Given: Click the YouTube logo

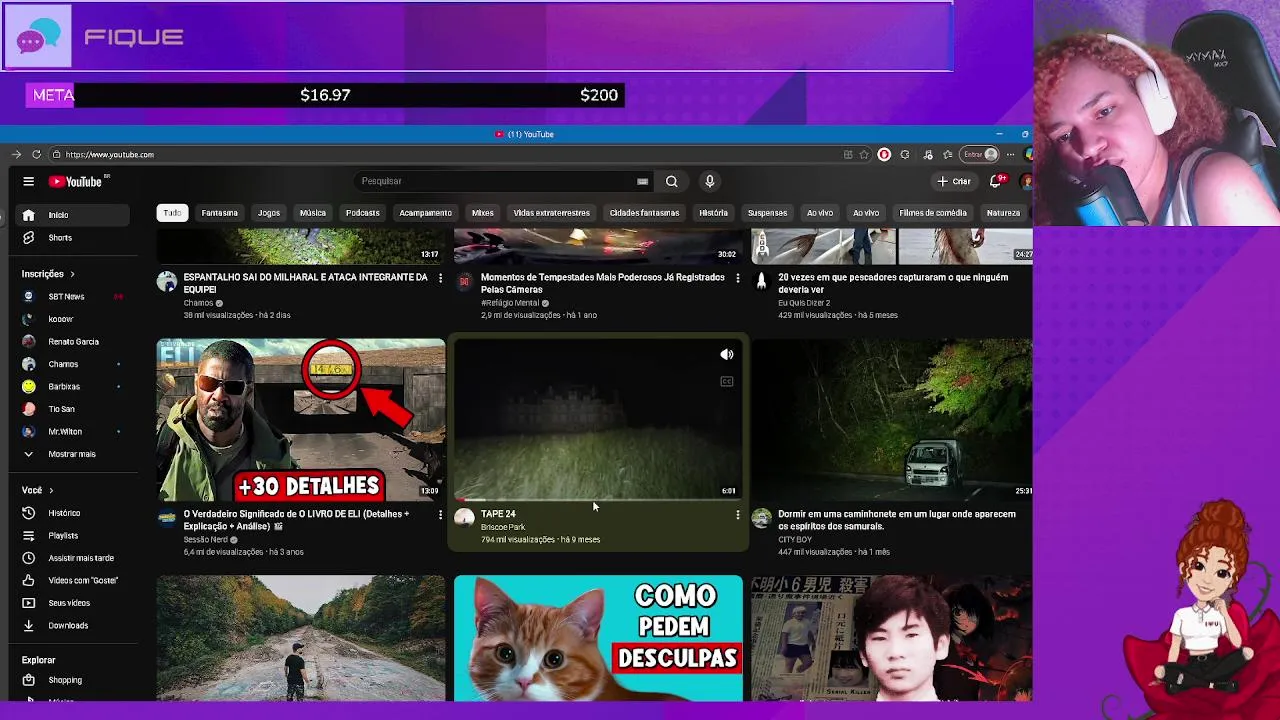Looking at the screenshot, I should tap(76, 181).
